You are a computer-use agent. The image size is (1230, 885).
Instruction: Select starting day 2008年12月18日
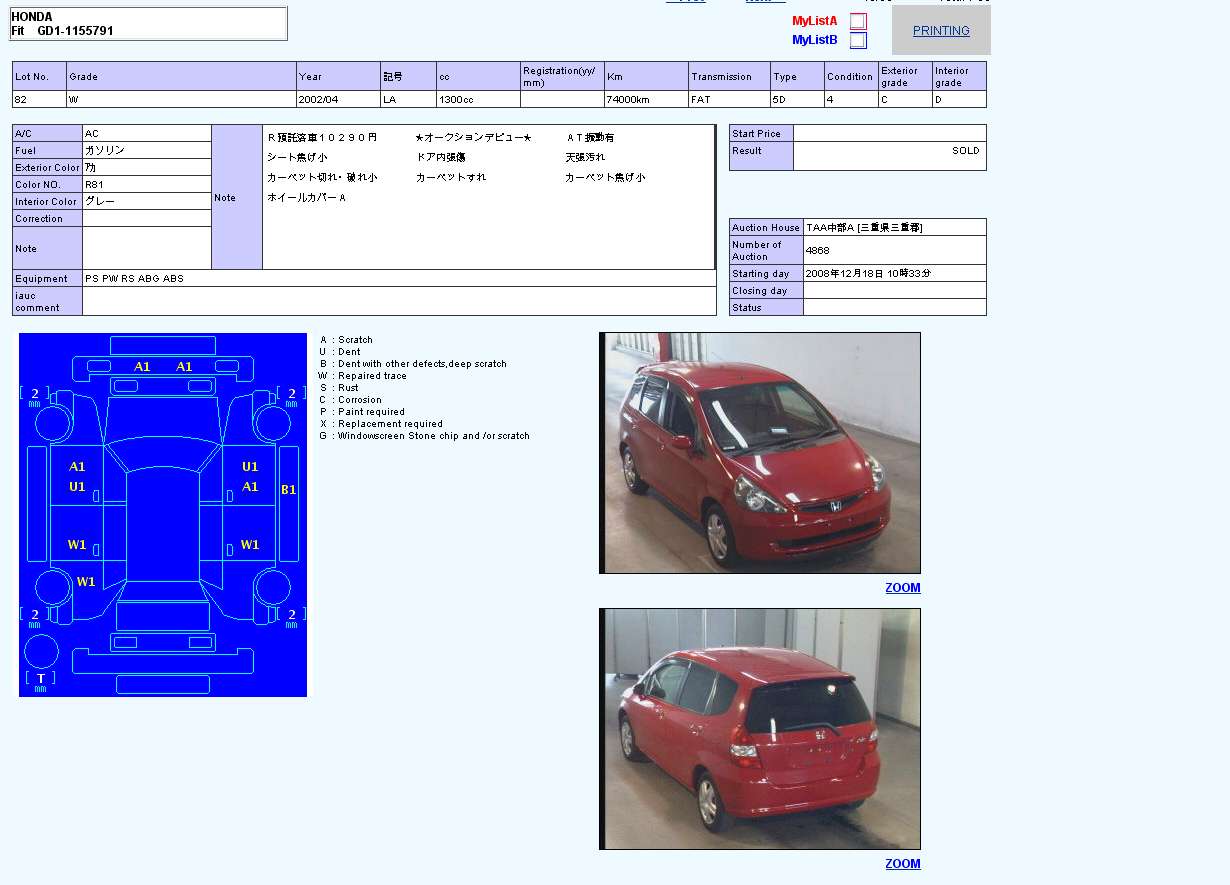847,273
